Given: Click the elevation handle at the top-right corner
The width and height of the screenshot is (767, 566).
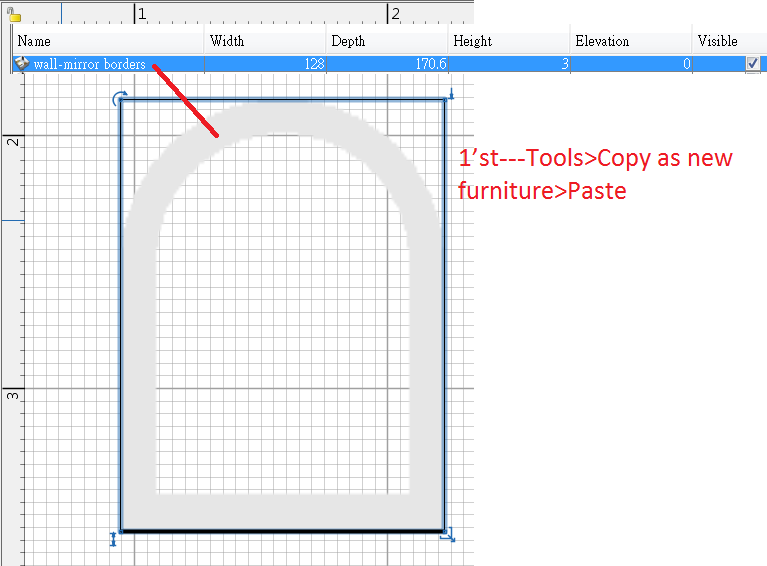Looking at the screenshot, I should pos(451,96).
